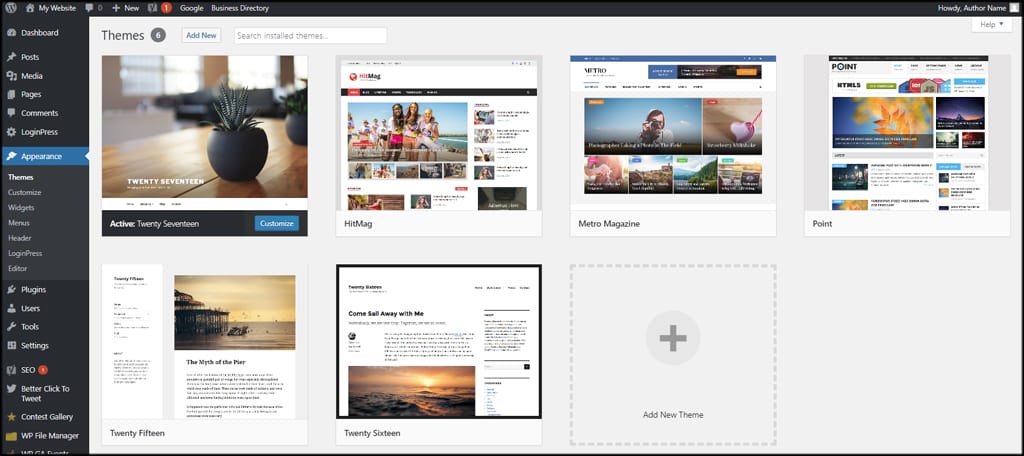This screenshot has height=456, width=1024.
Task: Go to Menus submenu
Action: [19, 223]
